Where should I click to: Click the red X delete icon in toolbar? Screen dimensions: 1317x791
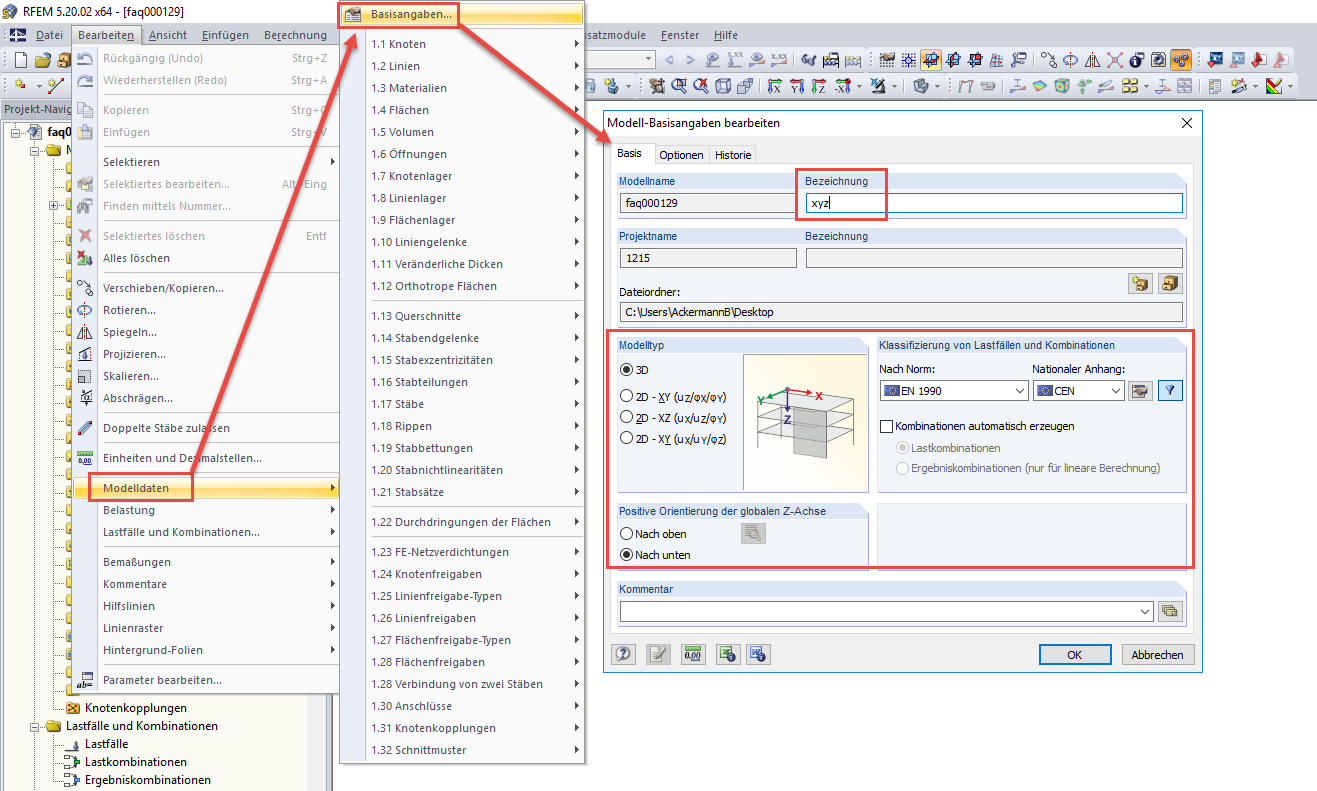pyautogui.click(x=1114, y=60)
